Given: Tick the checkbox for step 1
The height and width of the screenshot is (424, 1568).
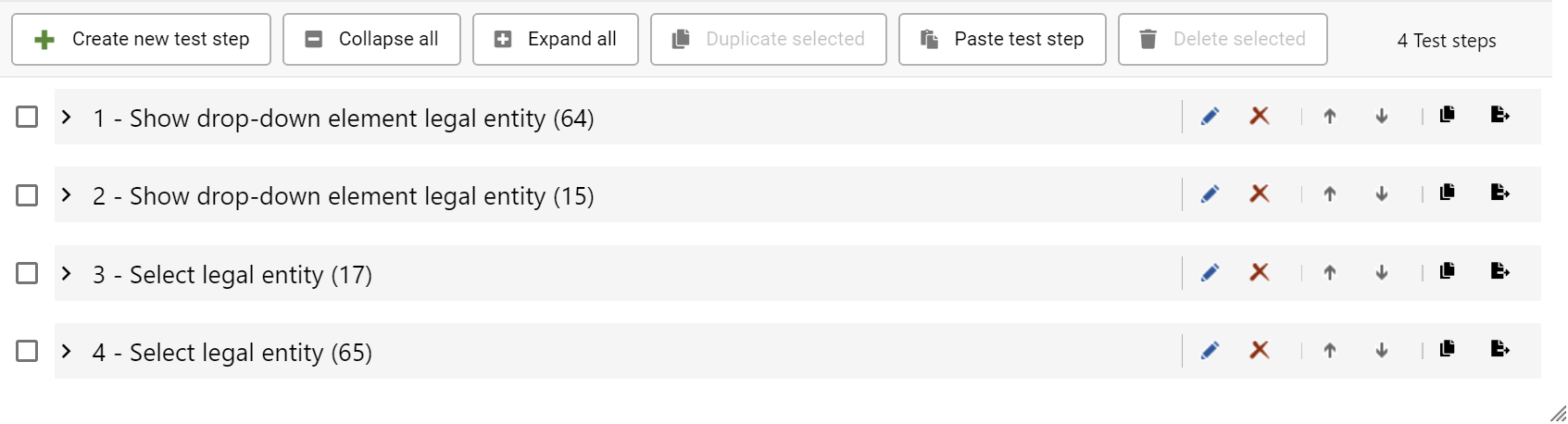Looking at the screenshot, I should click(27, 117).
